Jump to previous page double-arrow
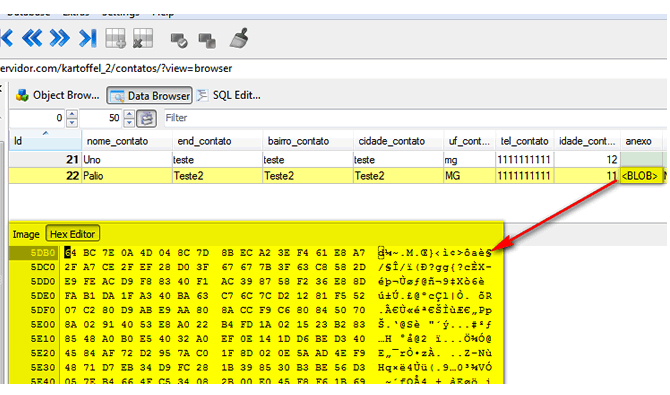The width and height of the screenshot is (670, 395). pos(32,38)
